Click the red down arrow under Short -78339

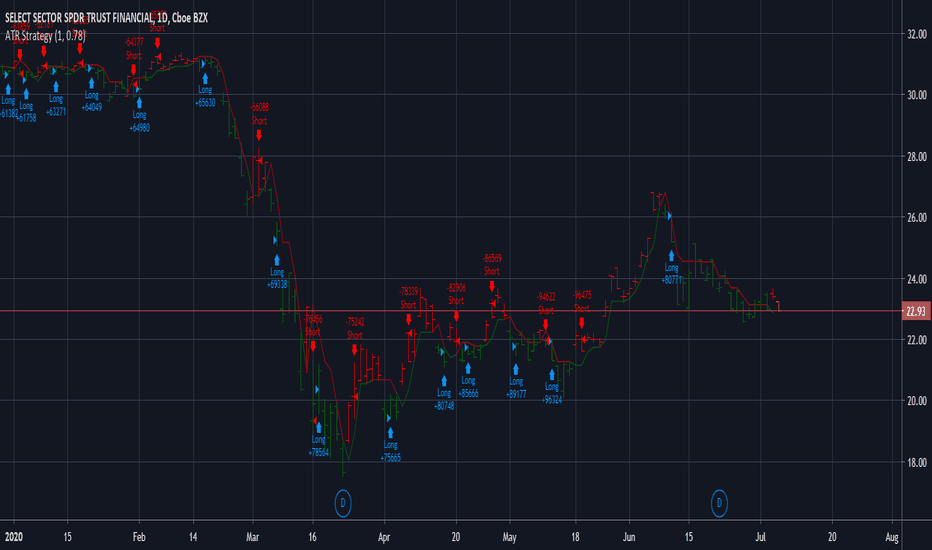pyautogui.click(x=409, y=319)
